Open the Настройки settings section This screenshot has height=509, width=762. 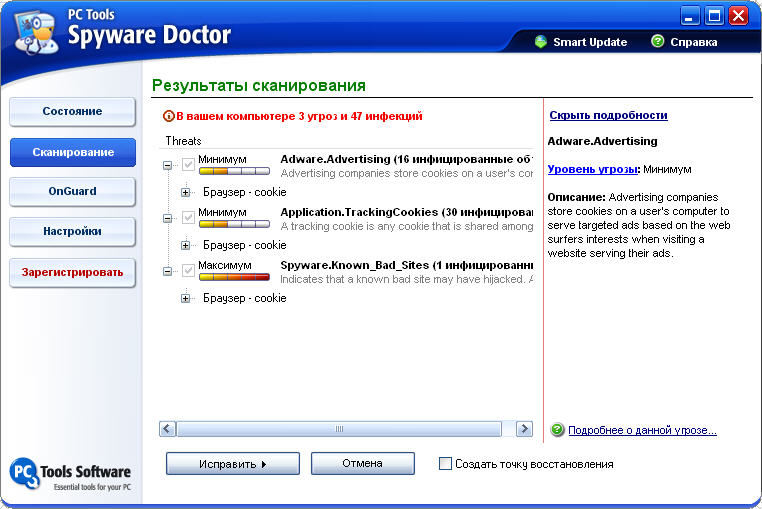(72, 231)
